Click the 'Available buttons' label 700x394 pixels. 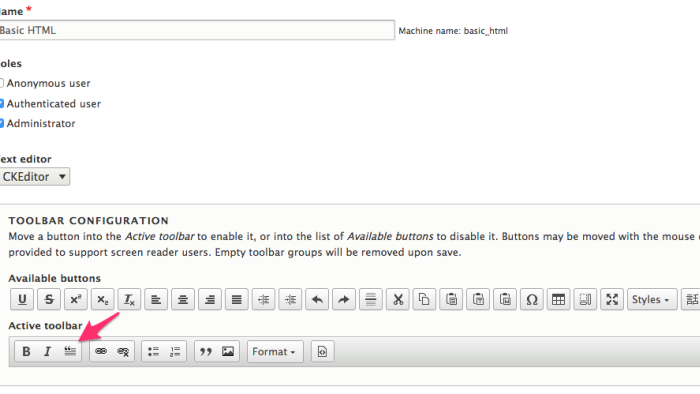point(54,278)
